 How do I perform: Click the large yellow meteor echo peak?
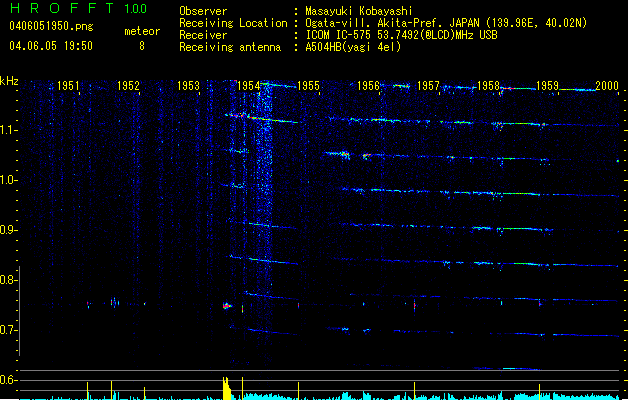pyautogui.click(x=227, y=388)
